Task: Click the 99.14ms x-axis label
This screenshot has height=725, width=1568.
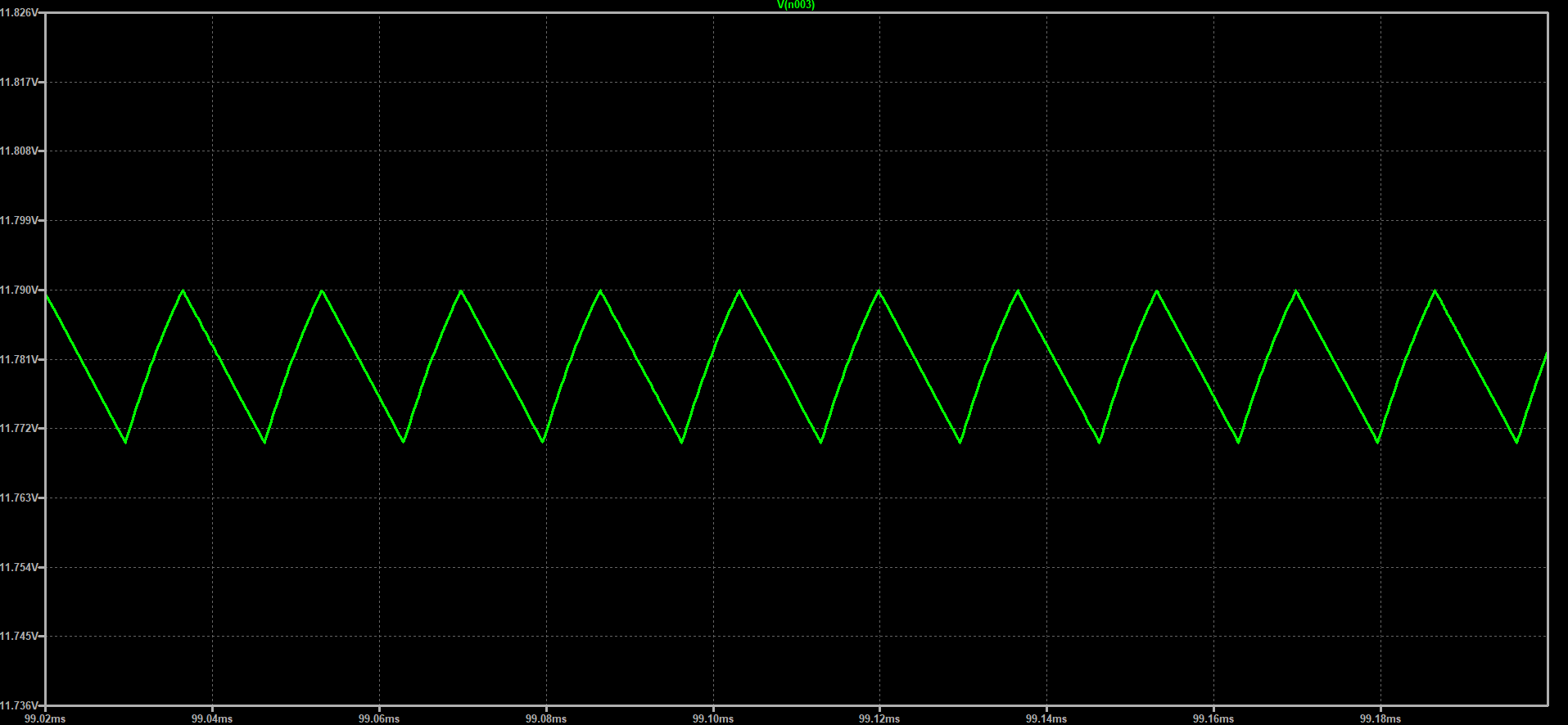Action: [x=1046, y=718]
